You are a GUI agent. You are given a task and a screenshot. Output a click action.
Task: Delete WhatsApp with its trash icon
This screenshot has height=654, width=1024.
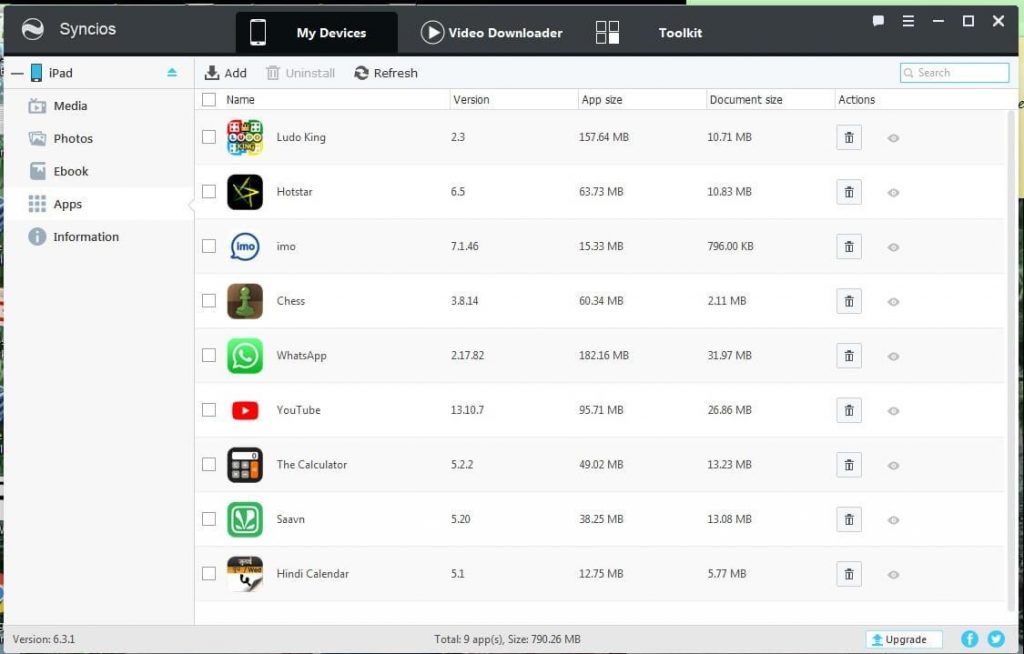(849, 356)
